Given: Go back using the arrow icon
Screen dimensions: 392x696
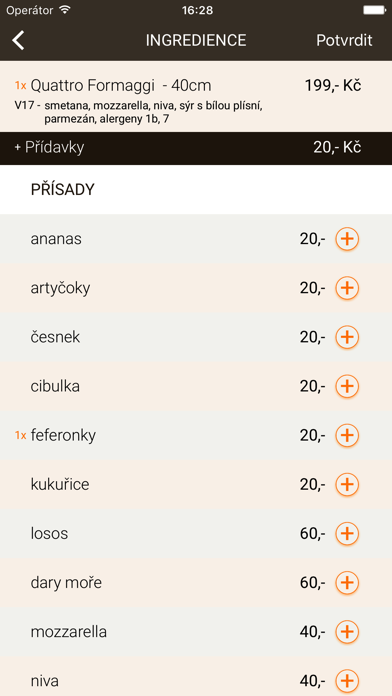Looking at the screenshot, I should [x=18, y=40].
